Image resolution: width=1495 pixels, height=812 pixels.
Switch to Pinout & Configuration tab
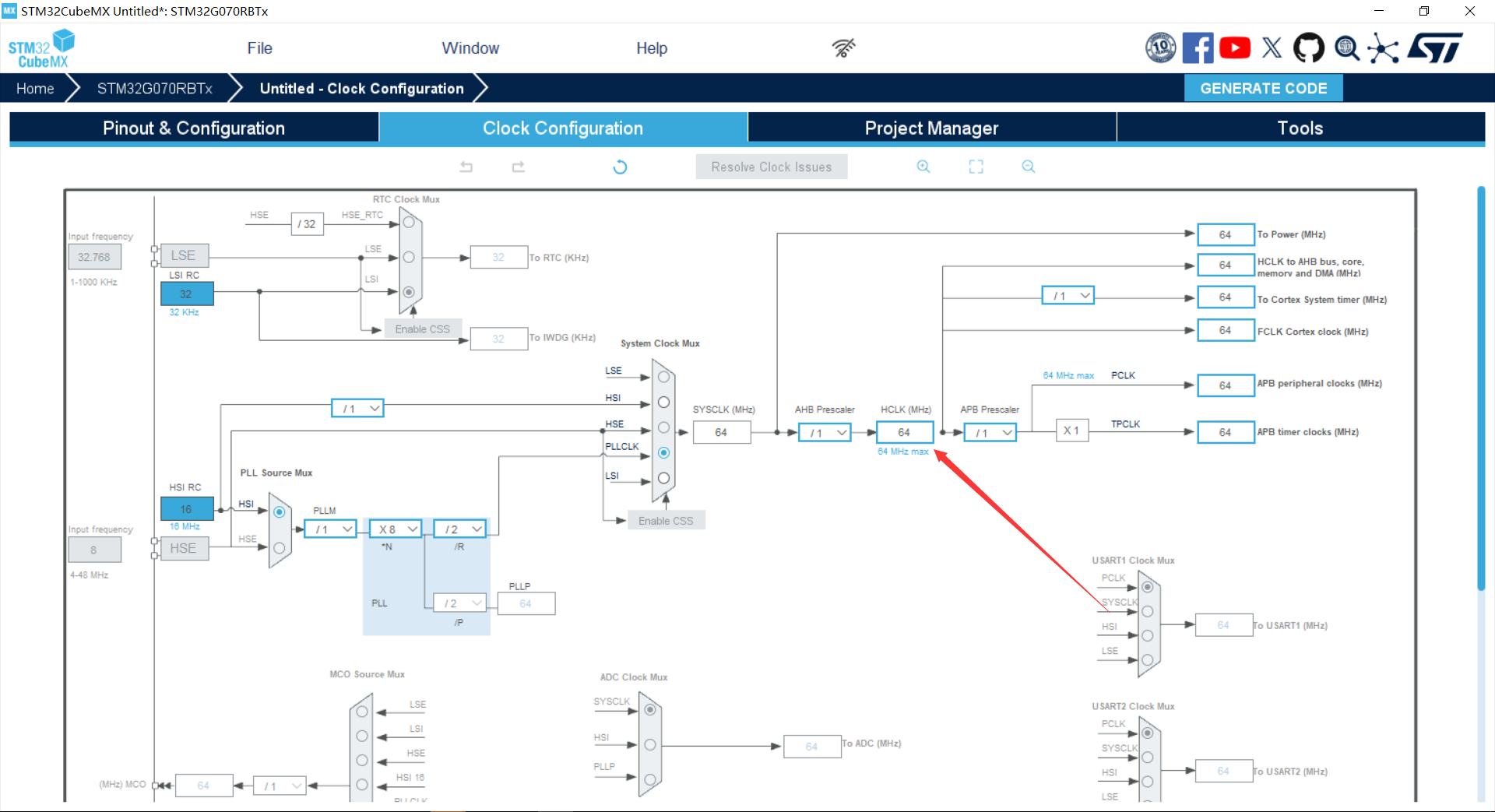pyautogui.click(x=194, y=128)
